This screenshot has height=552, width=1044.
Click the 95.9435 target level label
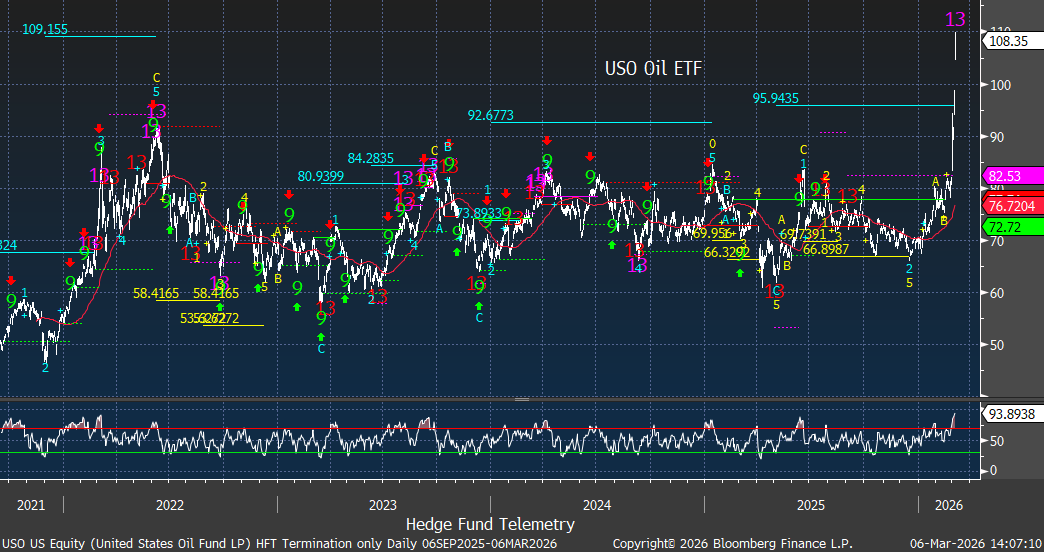click(x=775, y=98)
